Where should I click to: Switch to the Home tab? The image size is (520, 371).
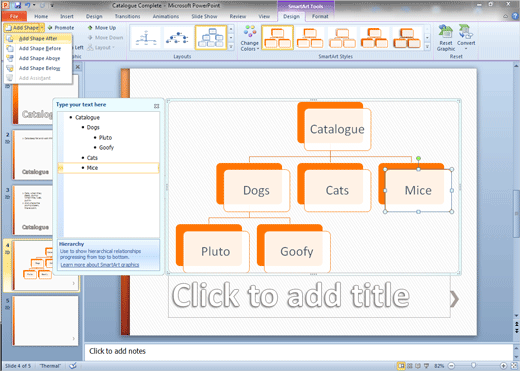click(41, 16)
